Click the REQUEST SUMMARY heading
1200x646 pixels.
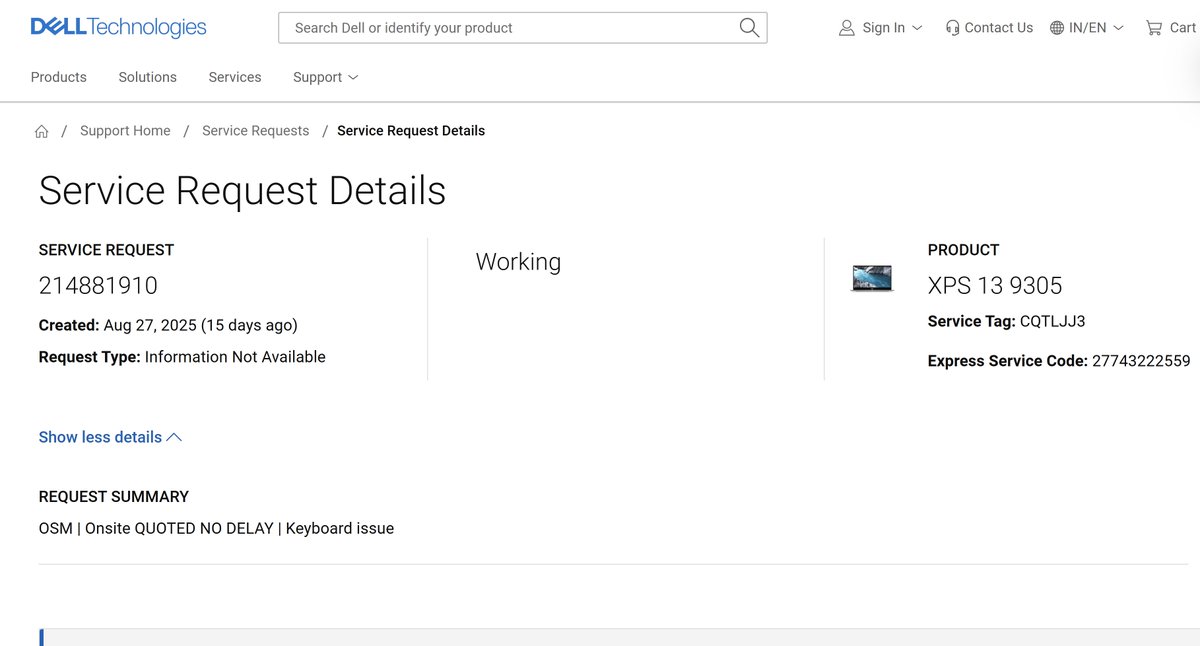114,497
